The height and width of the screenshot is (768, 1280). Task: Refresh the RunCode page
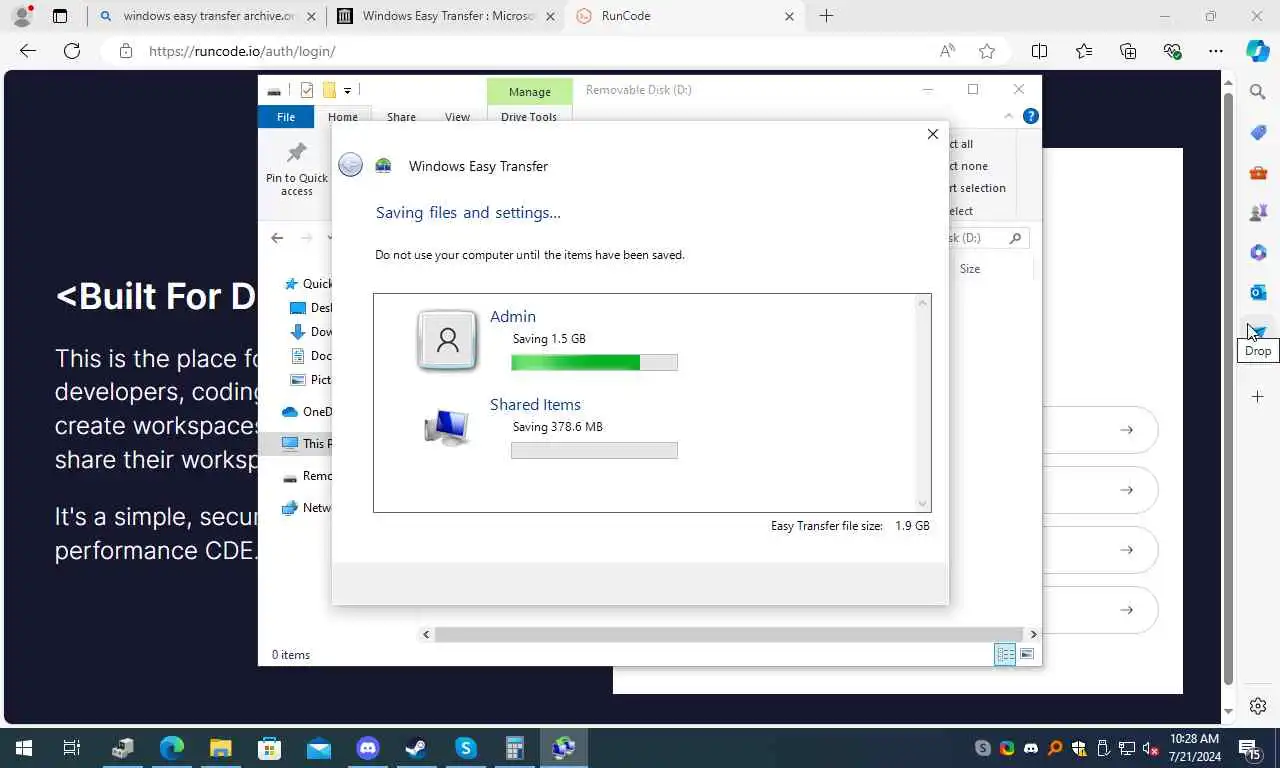pos(72,51)
